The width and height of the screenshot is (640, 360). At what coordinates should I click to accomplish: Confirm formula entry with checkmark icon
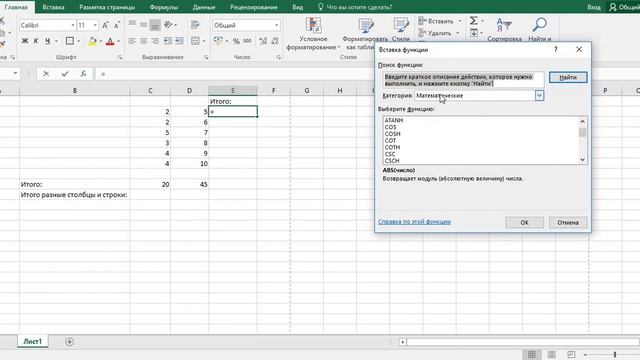click(64, 74)
